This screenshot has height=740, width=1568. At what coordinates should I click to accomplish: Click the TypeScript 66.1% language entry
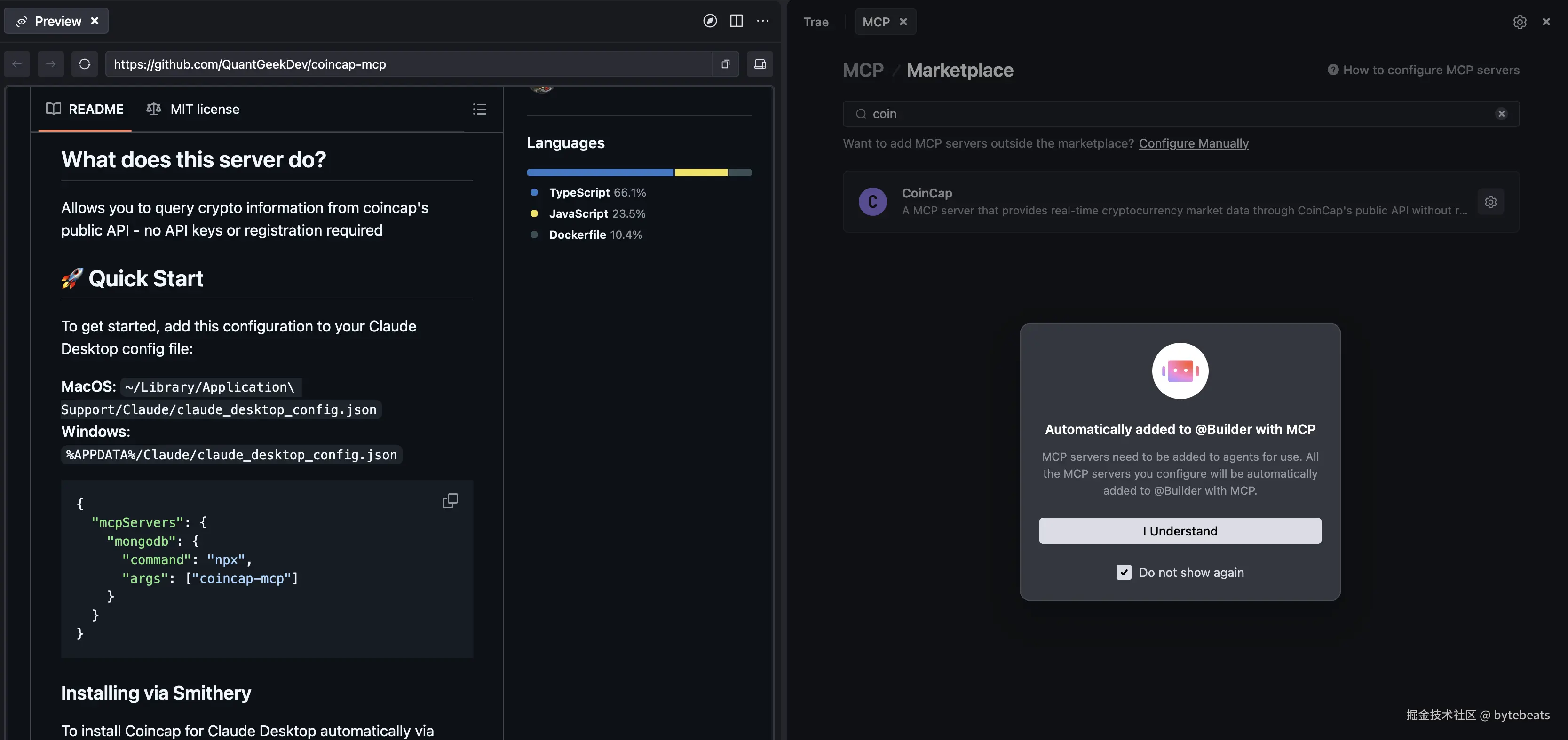pyautogui.click(x=588, y=192)
